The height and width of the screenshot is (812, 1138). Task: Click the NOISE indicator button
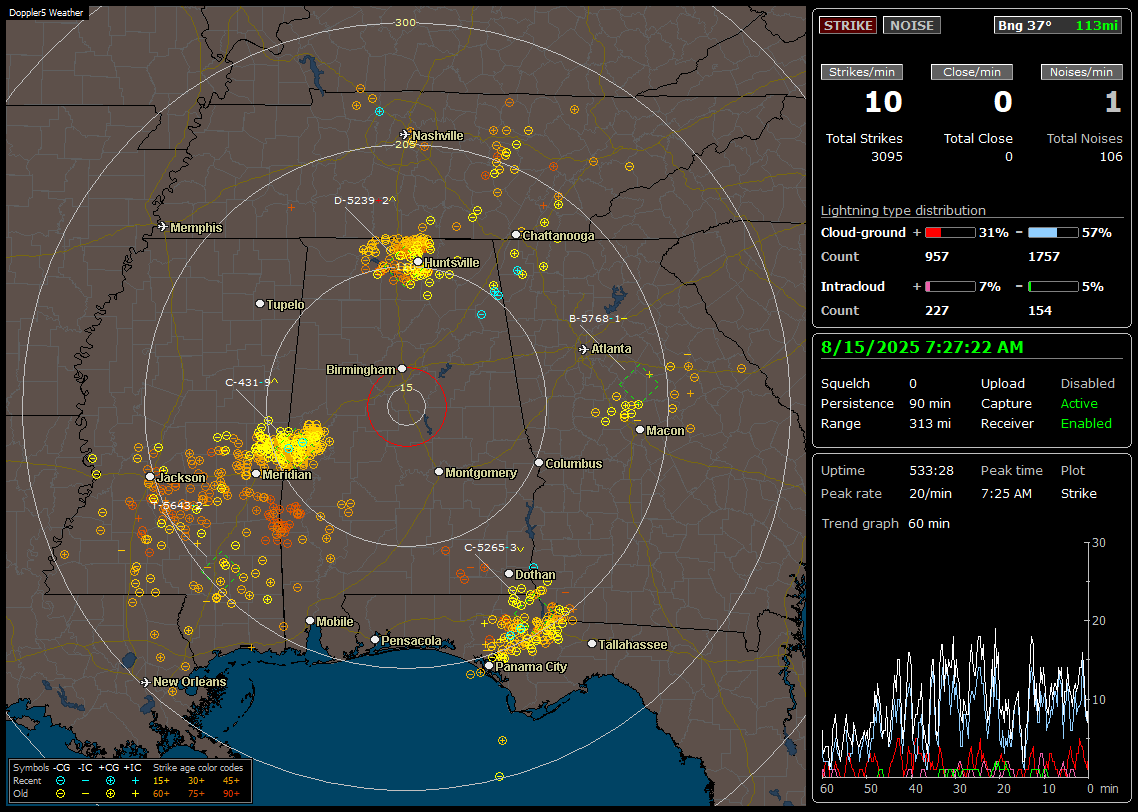click(x=912, y=25)
